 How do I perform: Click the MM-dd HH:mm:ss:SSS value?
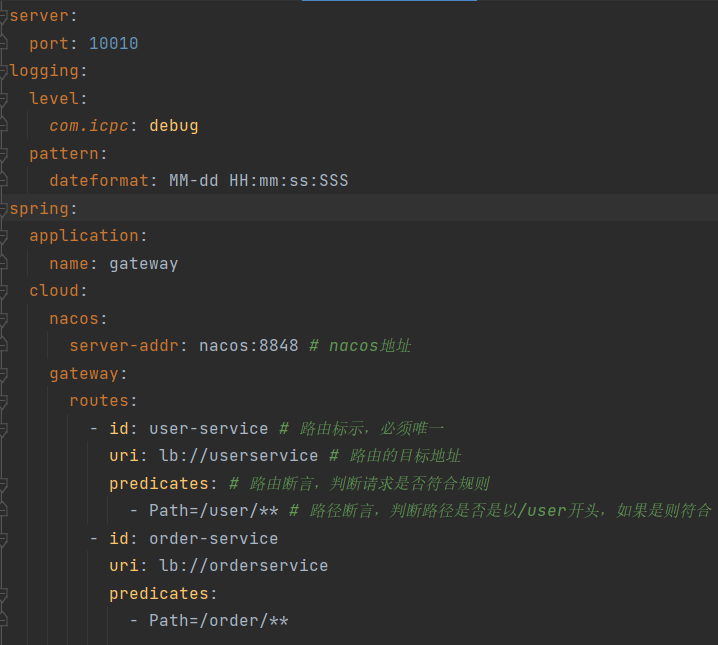(x=259, y=181)
